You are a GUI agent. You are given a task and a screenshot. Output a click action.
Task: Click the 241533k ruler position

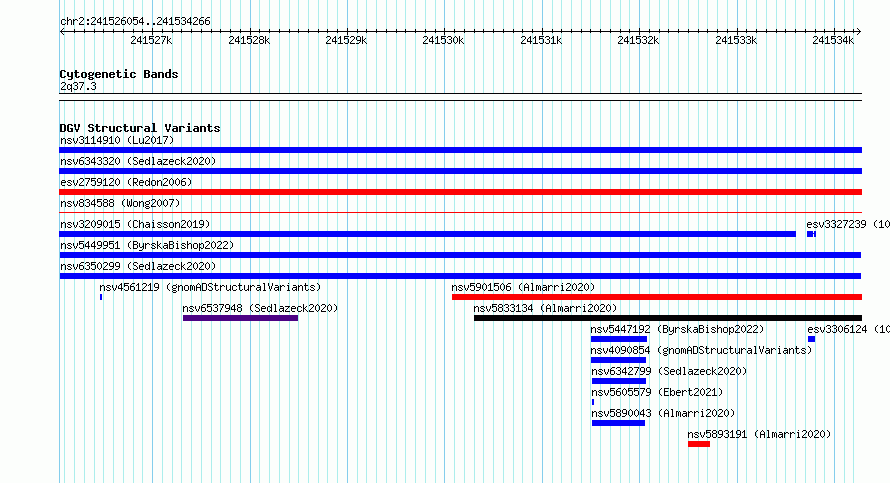736,40
